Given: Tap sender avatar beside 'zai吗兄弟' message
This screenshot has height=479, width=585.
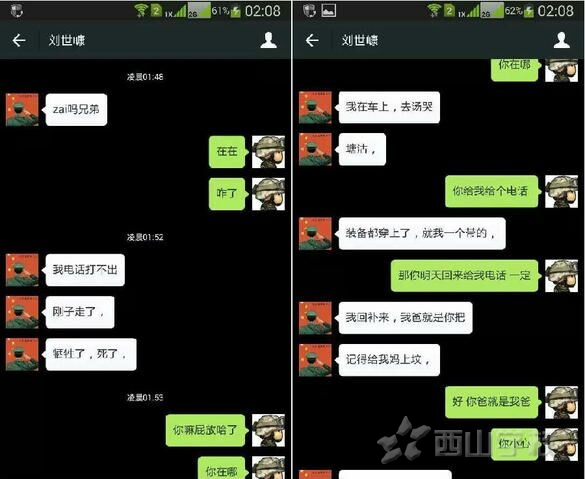Looking at the screenshot, I should [x=22, y=109].
